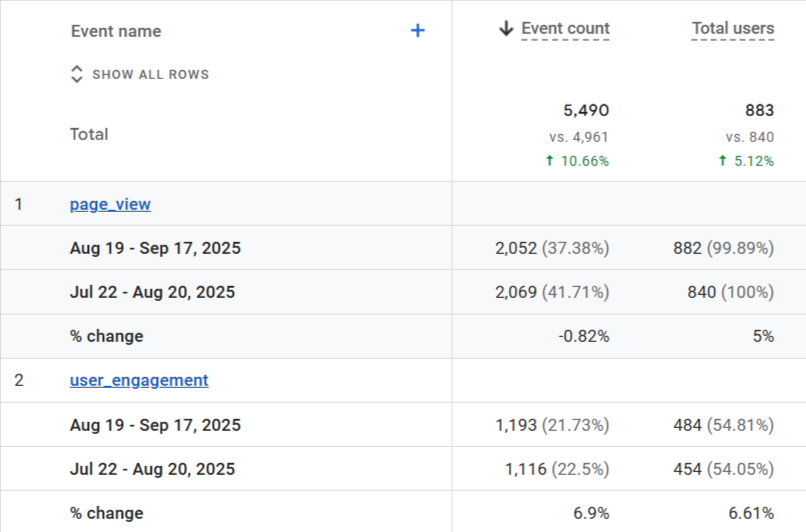Open the user_engagement event link

coord(139,380)
